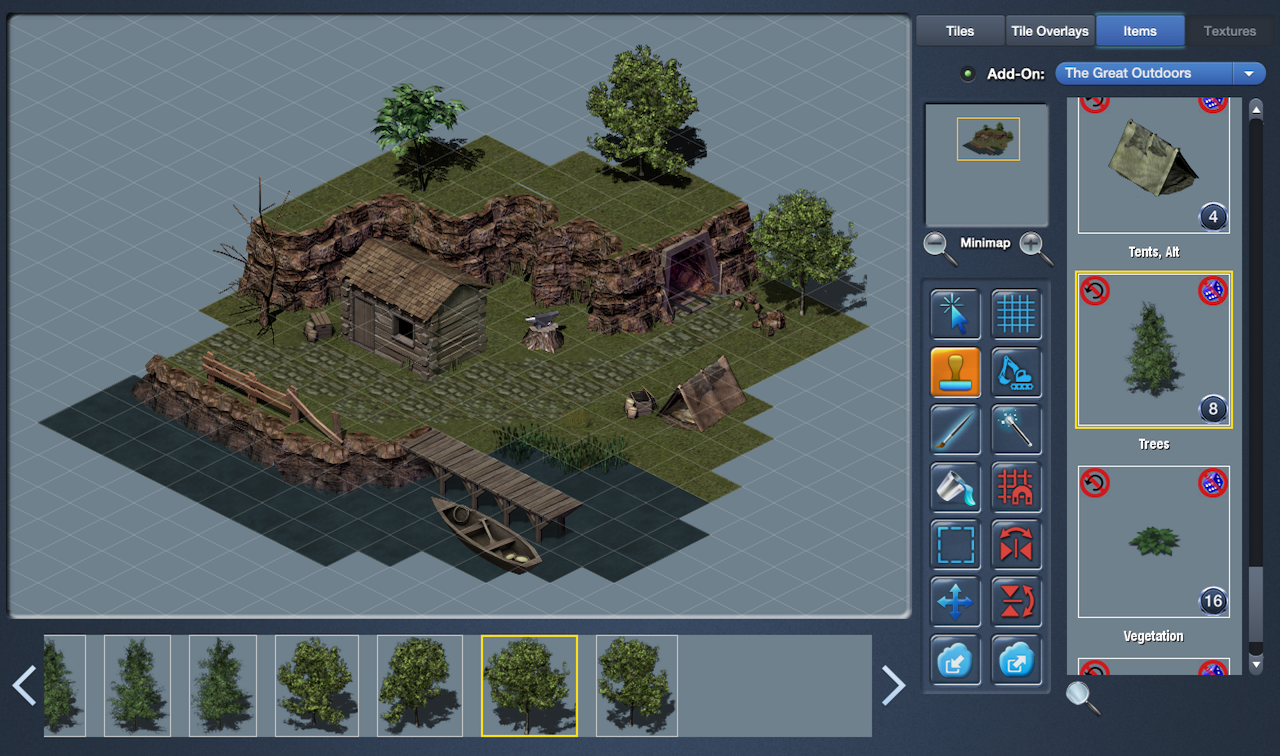This screenshot has width=1280, height=756.
Task: Click the item count badge 16 on Vegetation
Action: click(1212, 601)
